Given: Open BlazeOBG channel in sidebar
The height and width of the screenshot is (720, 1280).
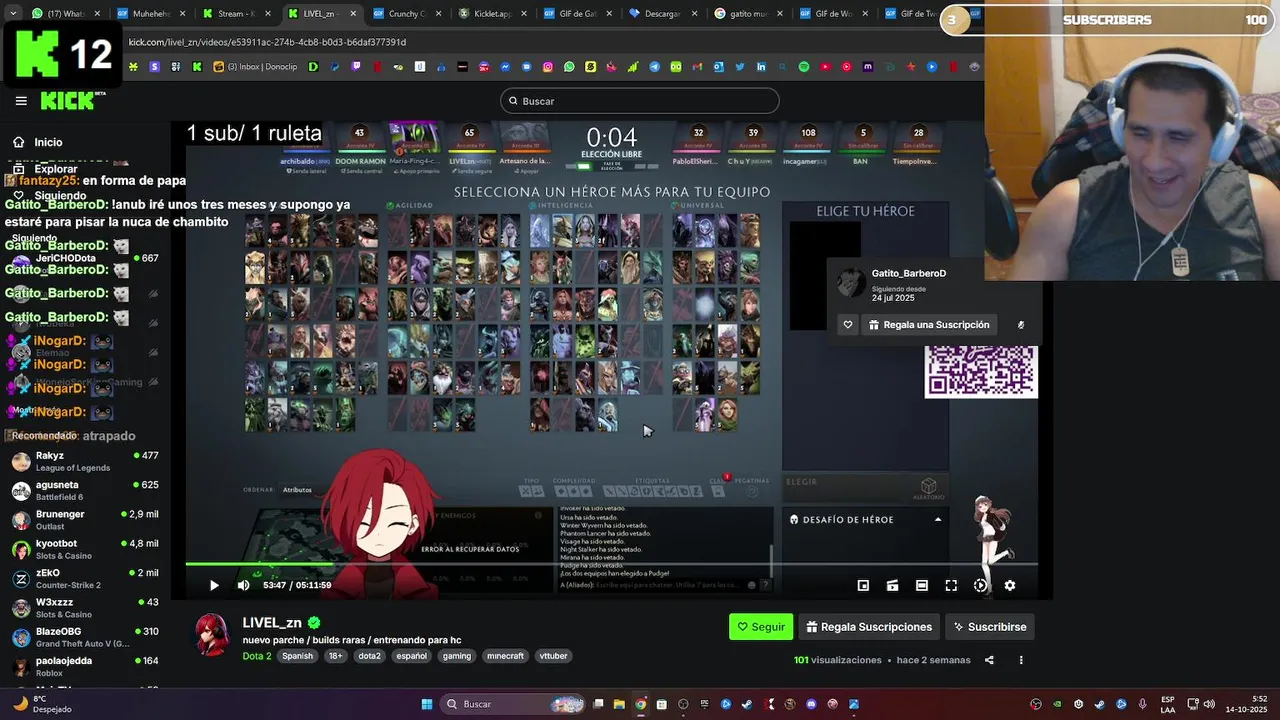Looking at the screenshot, I should coord(85,638).
